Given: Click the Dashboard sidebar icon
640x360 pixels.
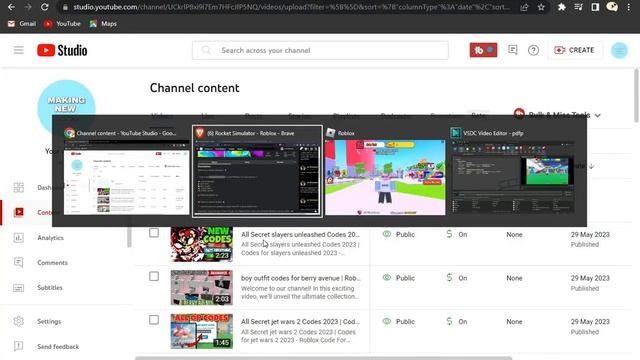Looking at the screenshot, I should (x=18, y=187).
